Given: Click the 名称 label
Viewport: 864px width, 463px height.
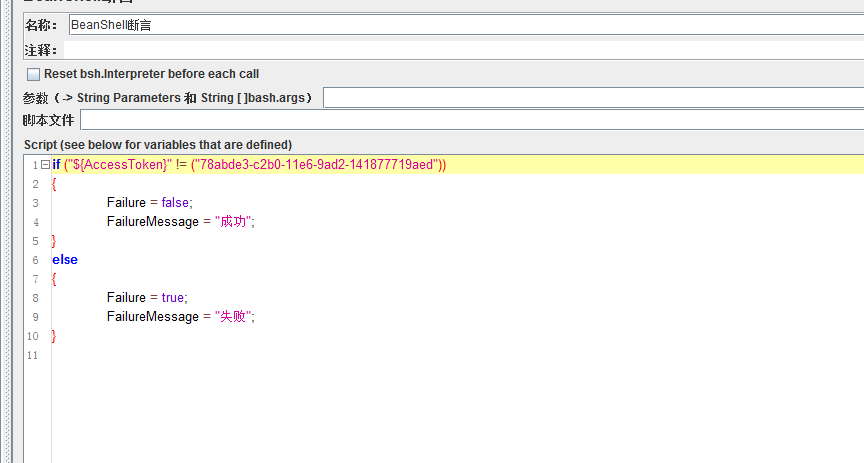Looking at the screenshot, I should pyautogui.click(x=41, y=25).
